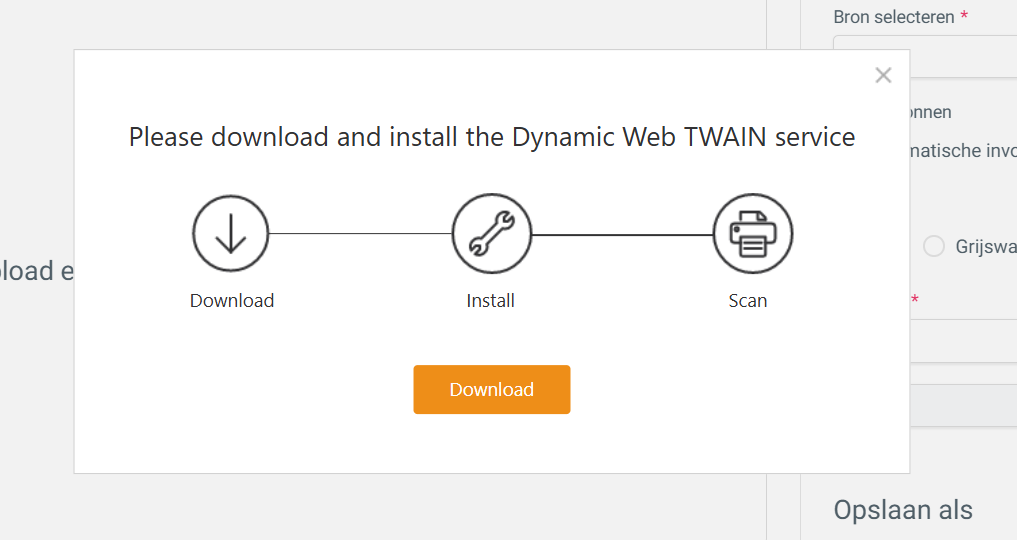Screen dimensions: 1017x540
Task: Click the Download arrow circle icon
Action: point(230,233)
